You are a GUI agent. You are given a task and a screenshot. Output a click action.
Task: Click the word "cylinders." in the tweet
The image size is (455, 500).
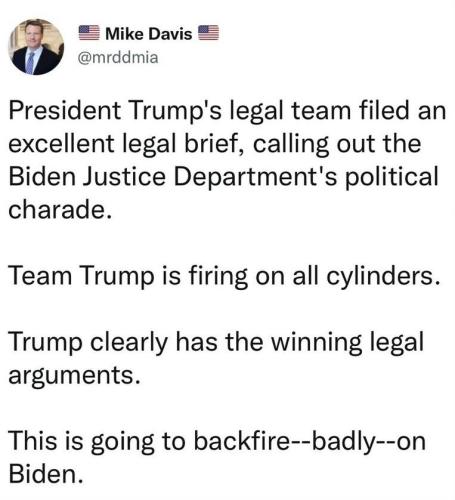[x=383, y=277]
